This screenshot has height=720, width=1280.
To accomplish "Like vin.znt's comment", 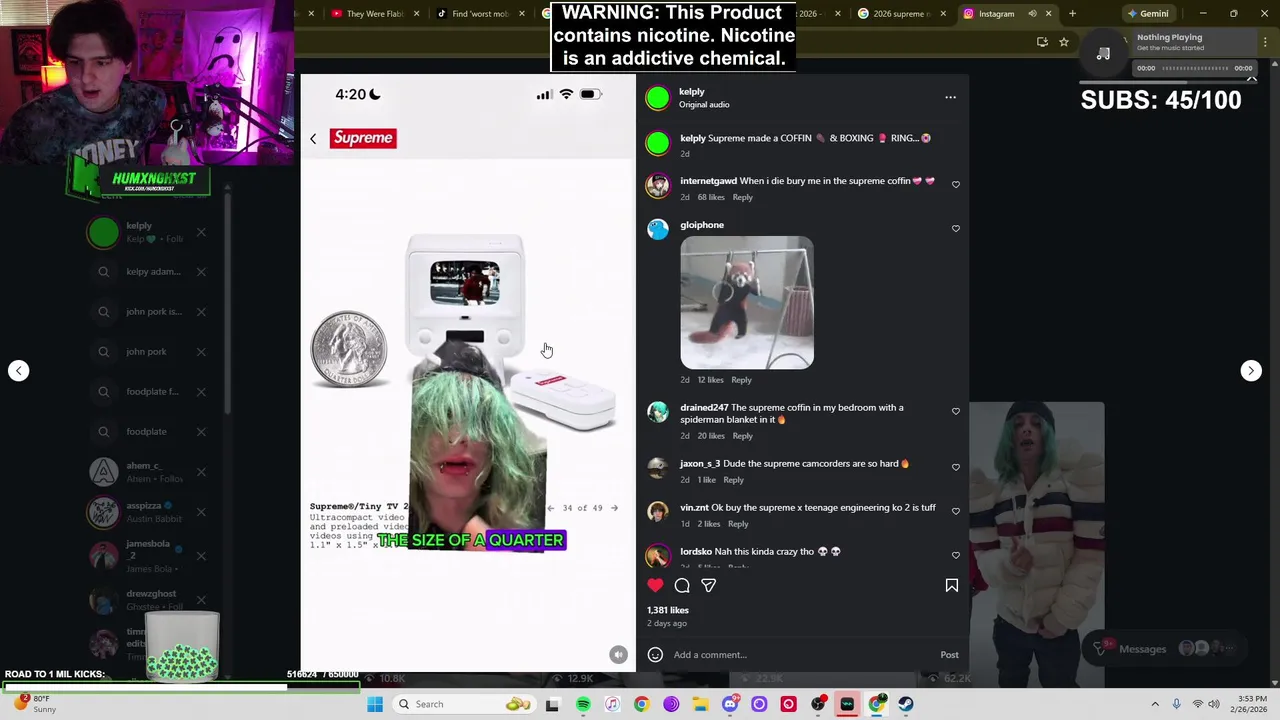I will click(x=956, y=512).
